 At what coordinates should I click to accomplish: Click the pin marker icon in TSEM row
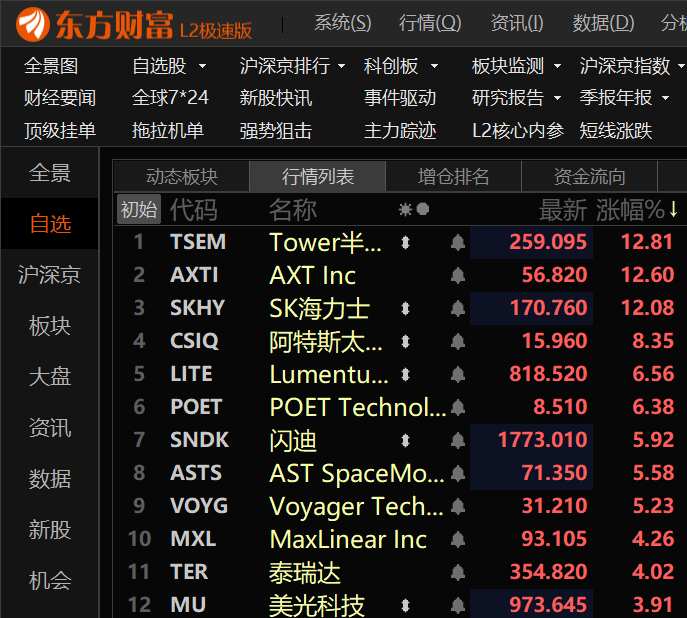(x=405, y=243)
